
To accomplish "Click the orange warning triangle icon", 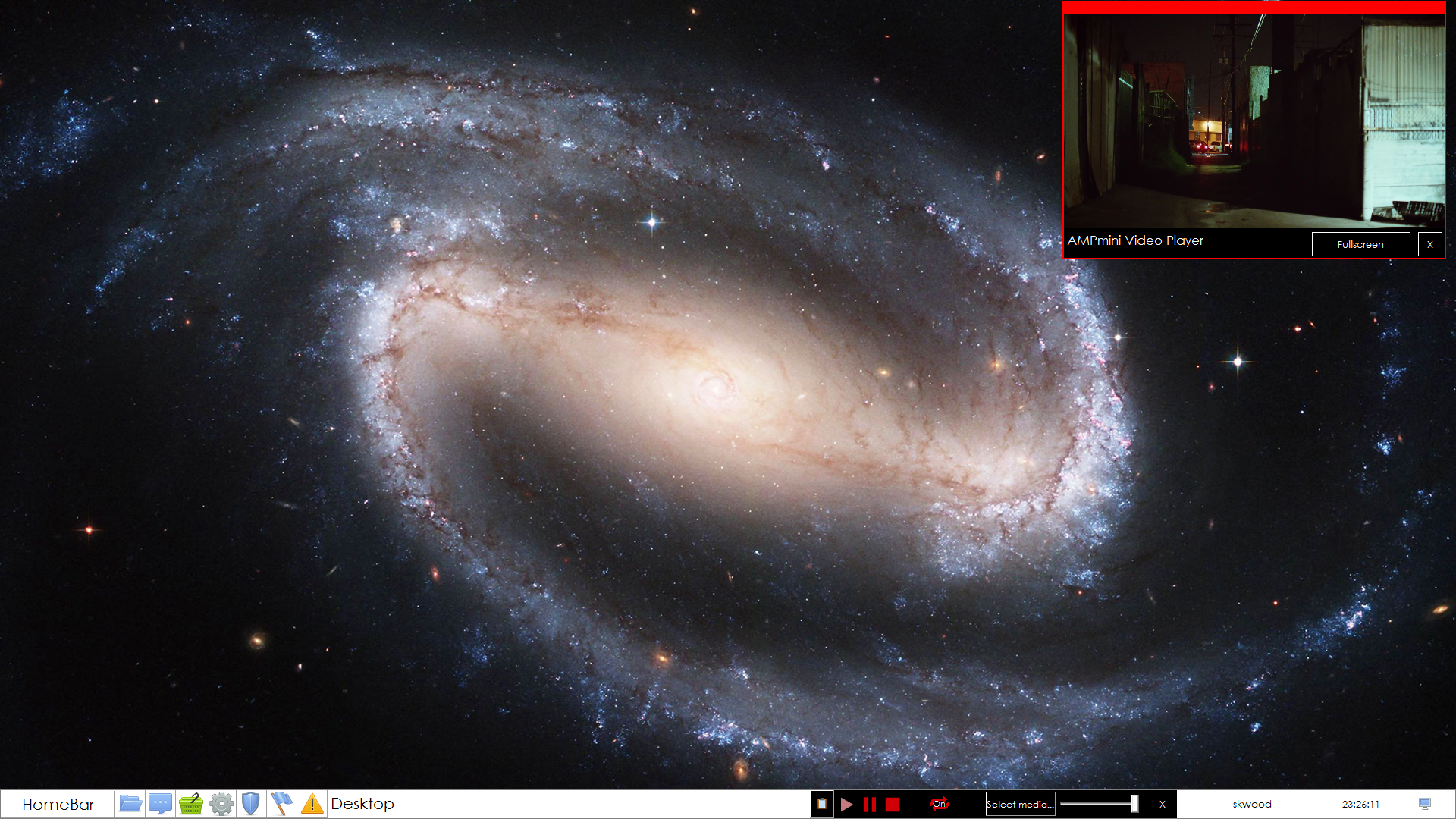I will pos(312,804).
